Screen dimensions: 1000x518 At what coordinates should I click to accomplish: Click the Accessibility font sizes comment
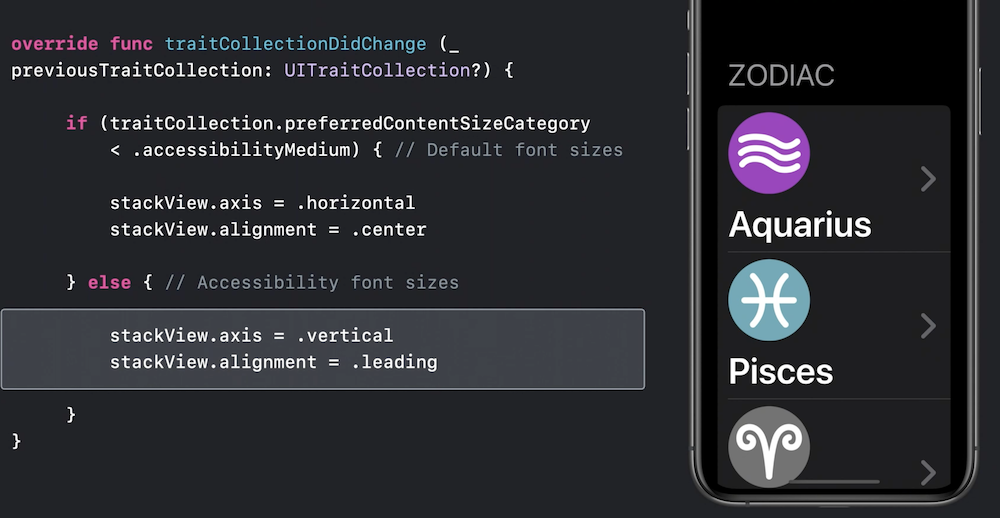(x=312, y=283)
